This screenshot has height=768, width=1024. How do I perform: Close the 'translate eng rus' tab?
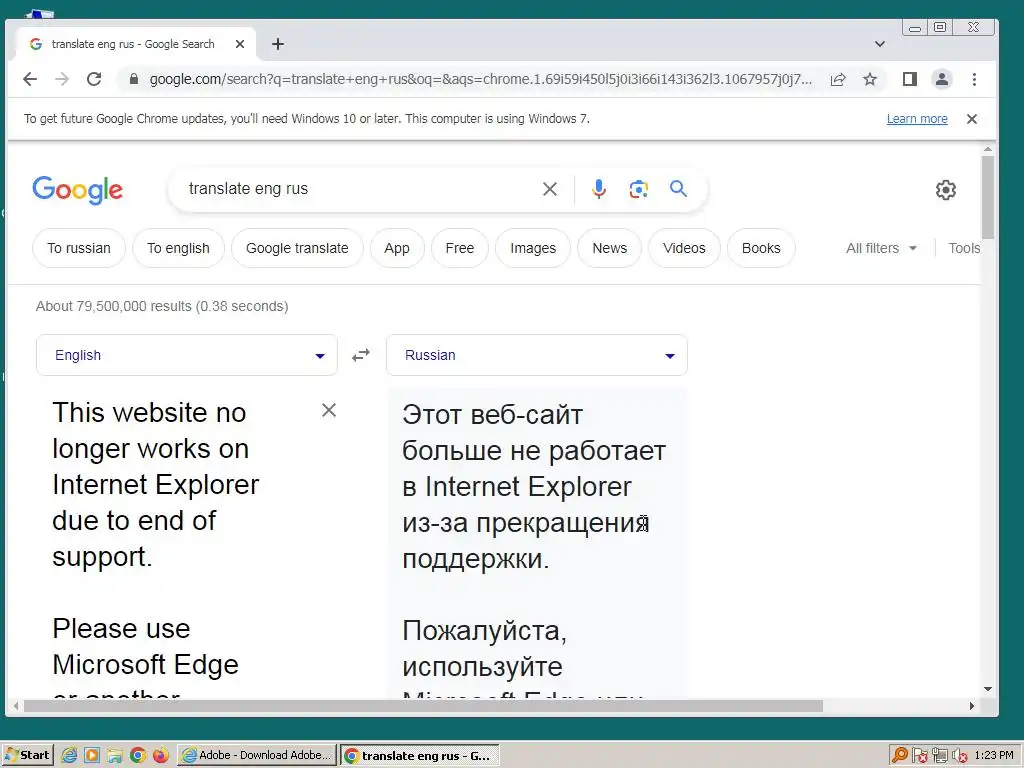point(240,44)
